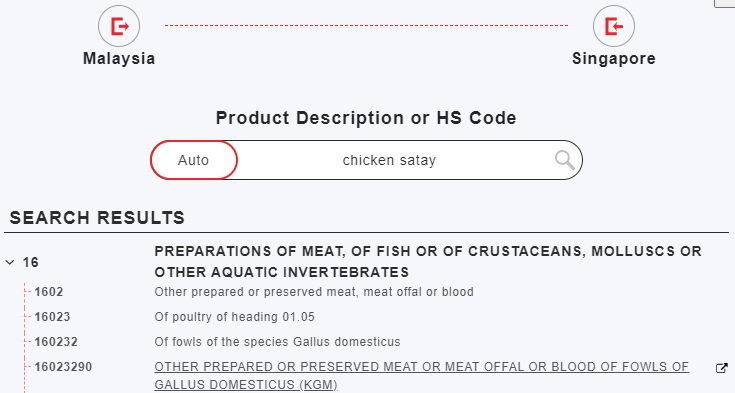Screen dimensions: 735x393
Task: Click 'Of poultry of heading 01.05' description
Action: (234, 317)
